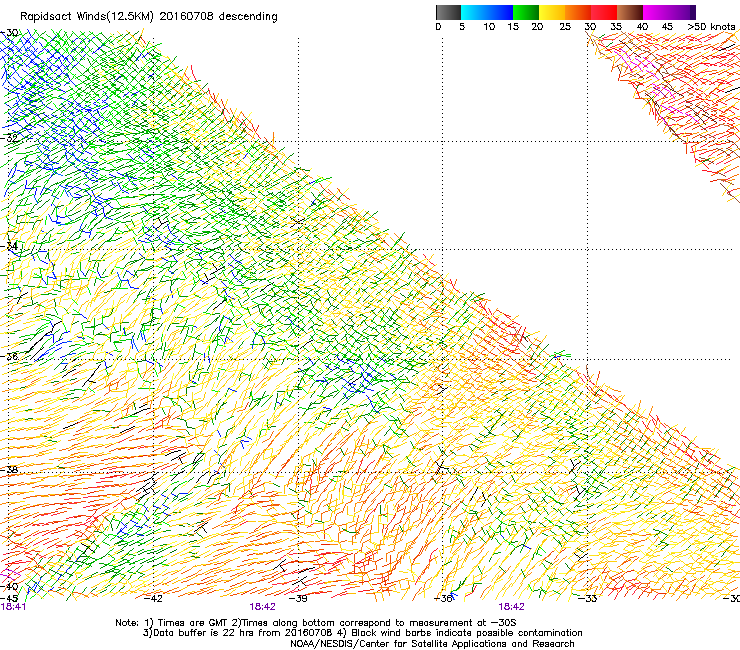Click the "Times are GMT" note line
This screenshot has height=650, width=740.
[316, 623]
